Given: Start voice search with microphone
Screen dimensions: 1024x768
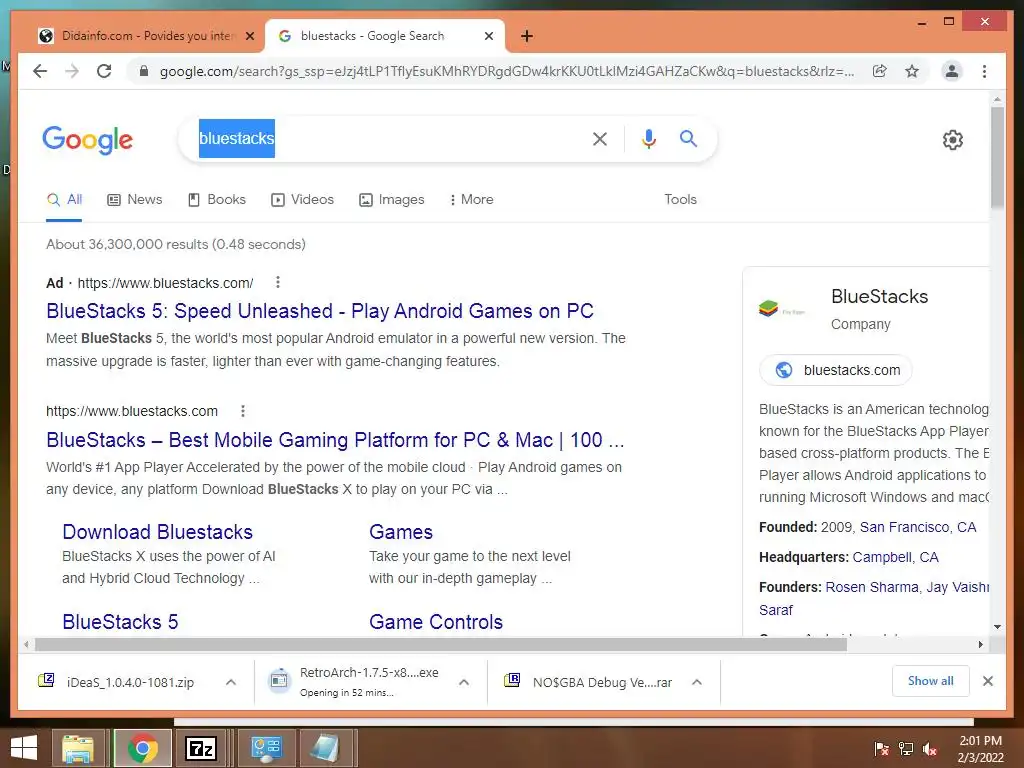Looking at the screenshot, I should point(648,138).
